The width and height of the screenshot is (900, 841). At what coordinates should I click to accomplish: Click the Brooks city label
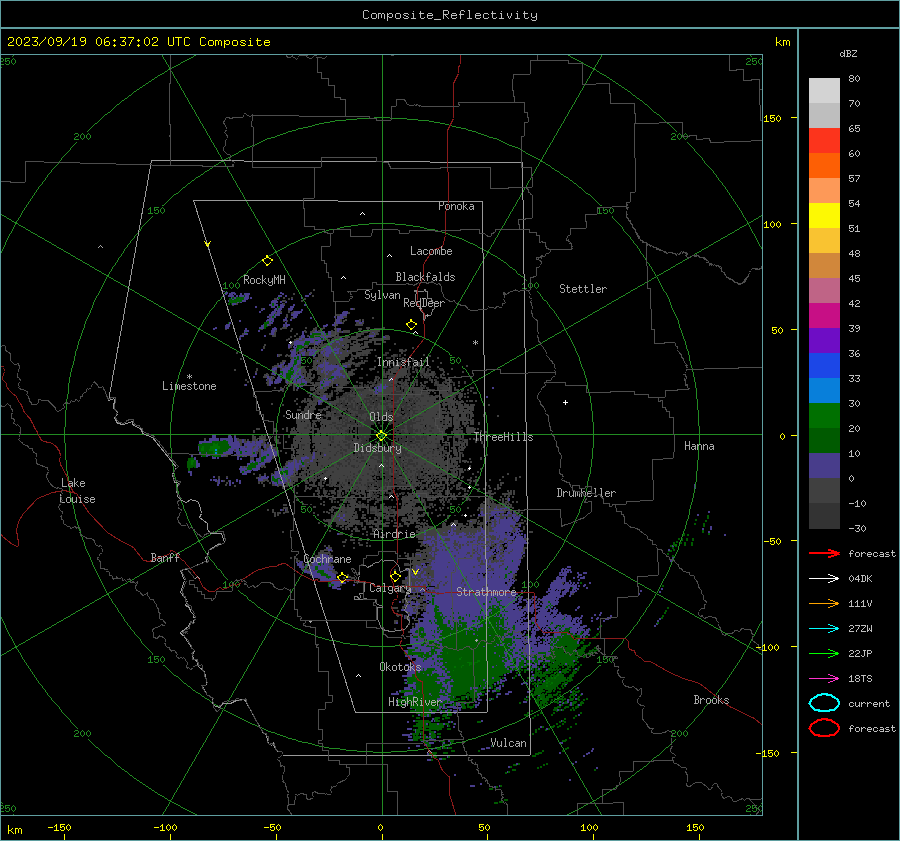click(x=711, y=700)
